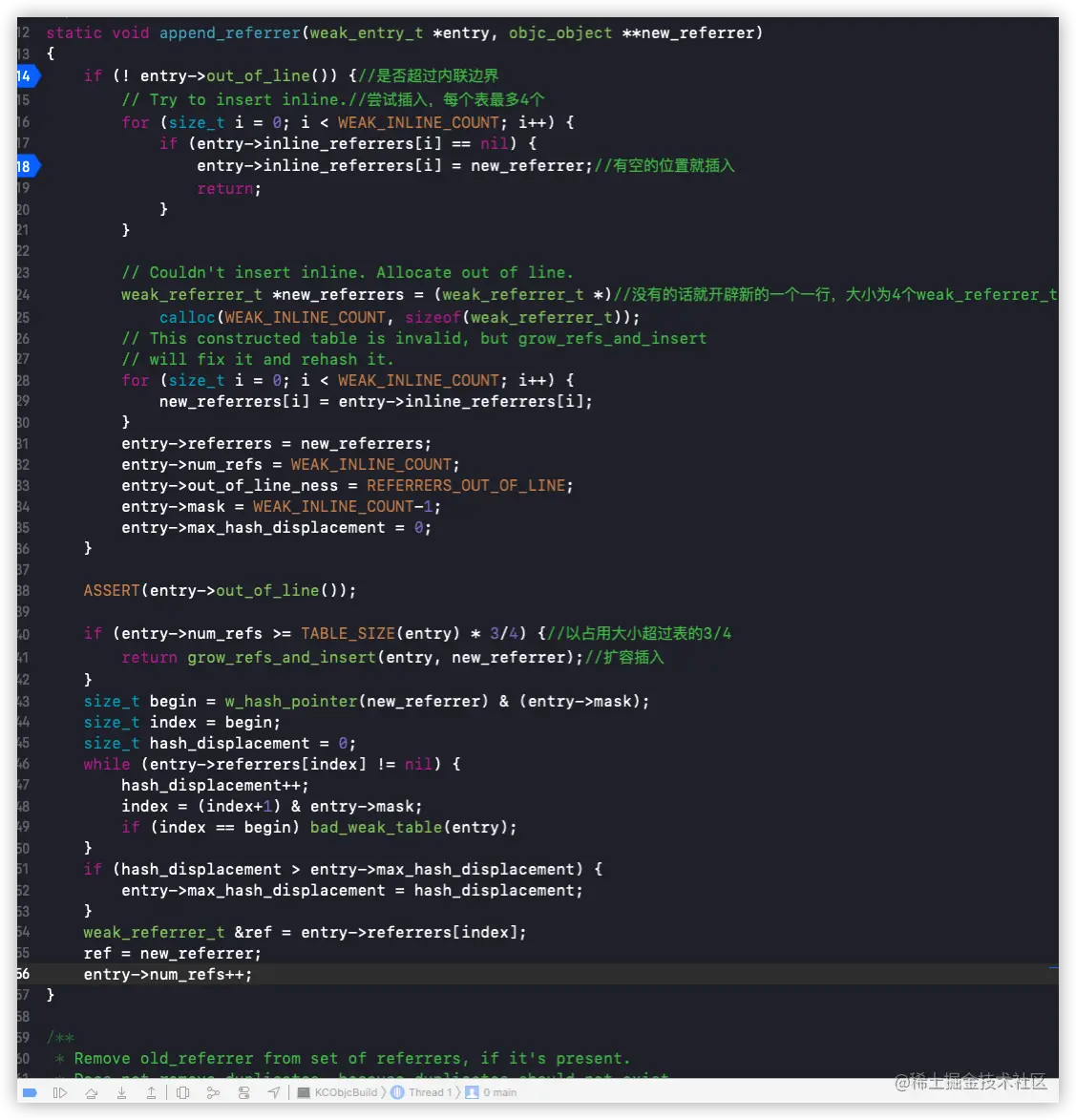Open Debug View Hierarchy icon
Viewport: 1076px width, 1120px height.
pyautogui.click(x=182, y=1092)
